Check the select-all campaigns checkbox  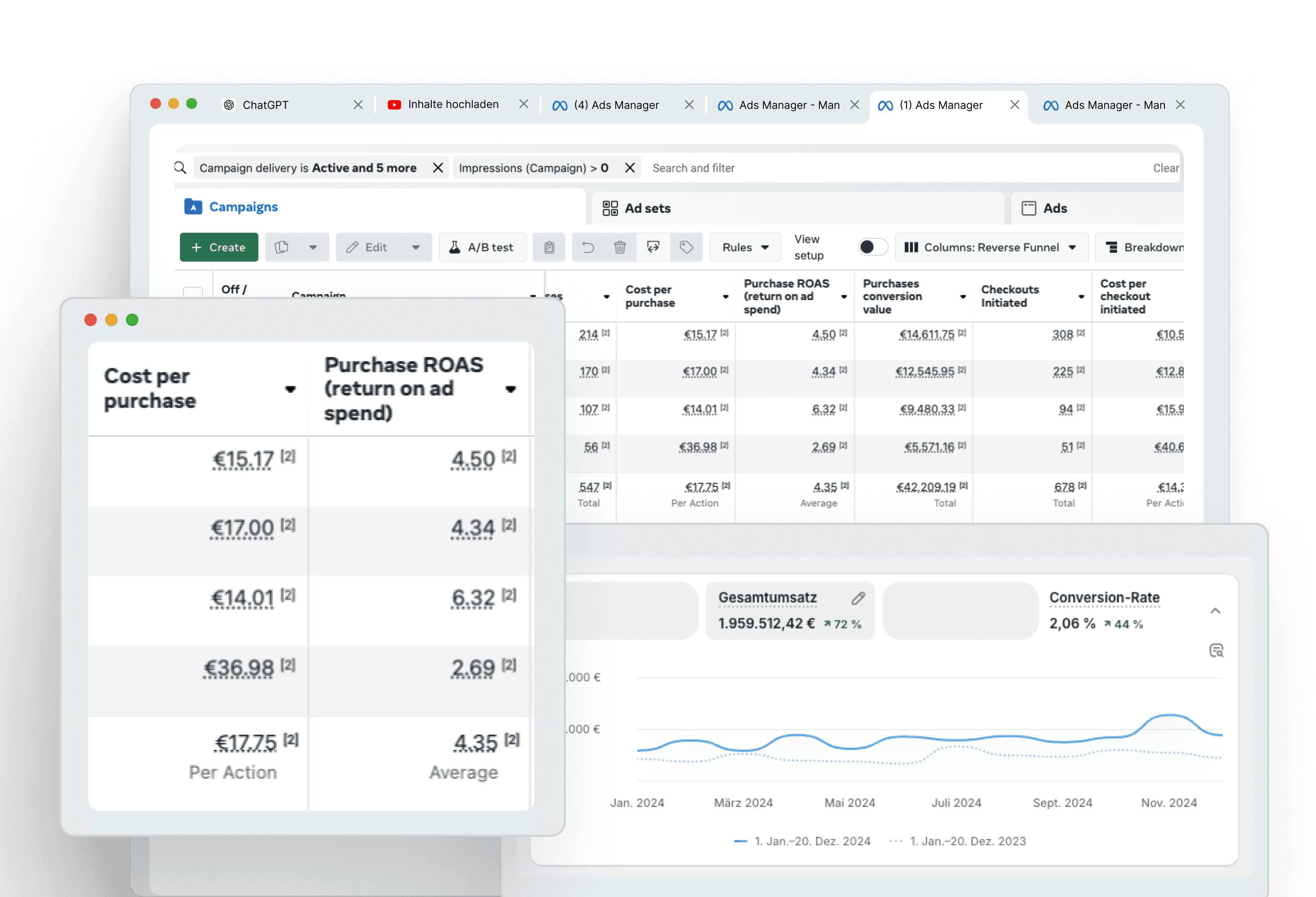tap(193, 292)
